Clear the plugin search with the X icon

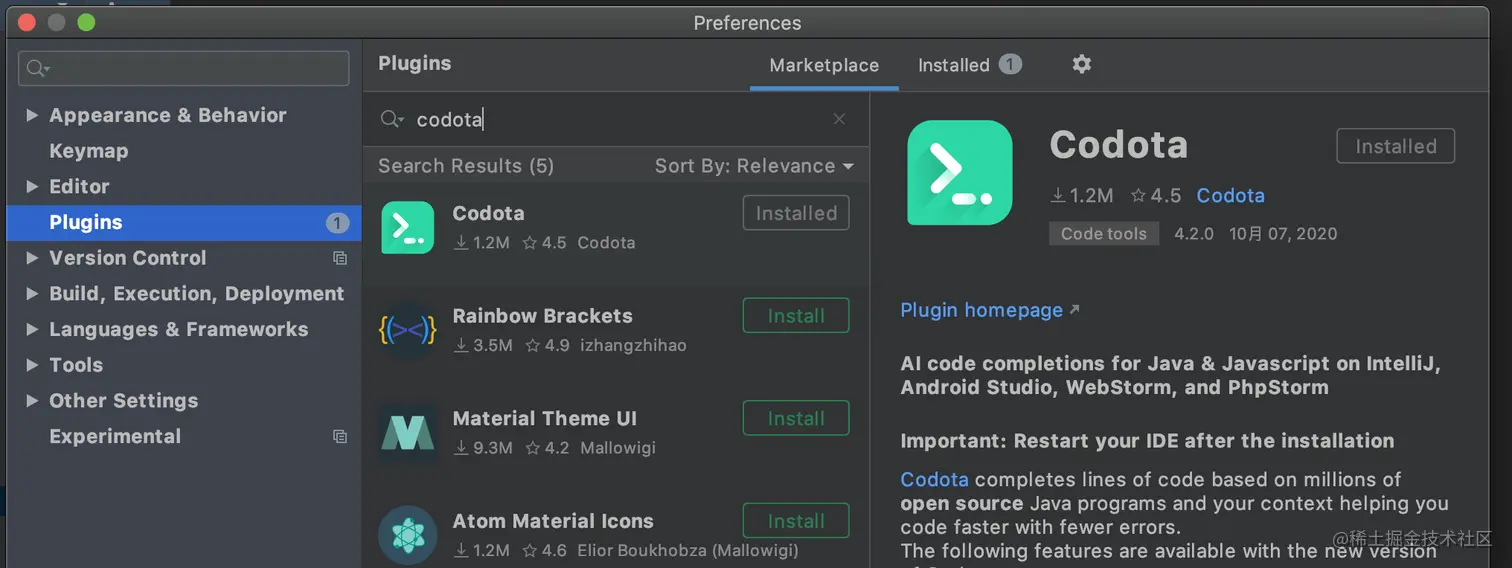[839, 120]
